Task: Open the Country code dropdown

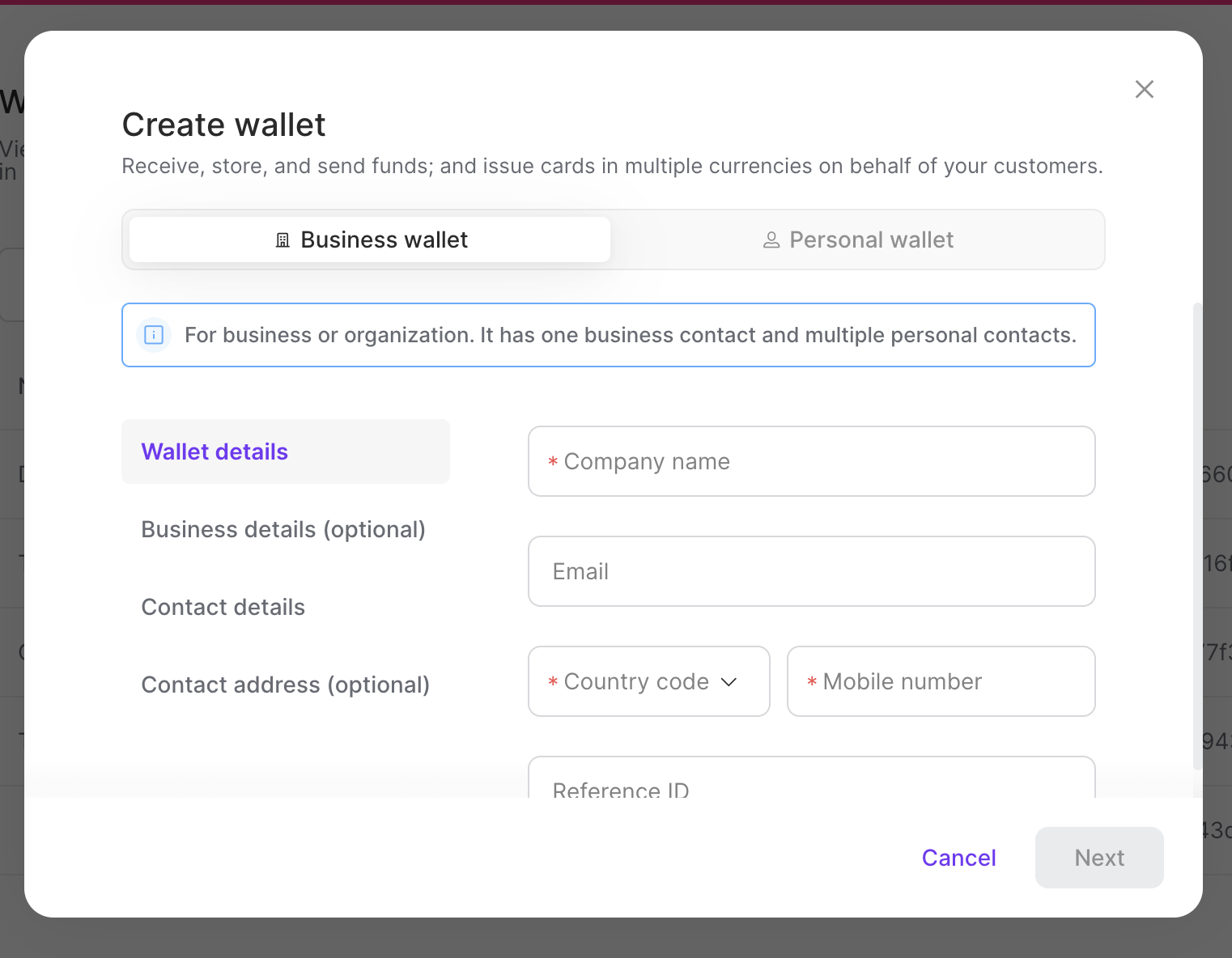Action: tap(648, 681)
